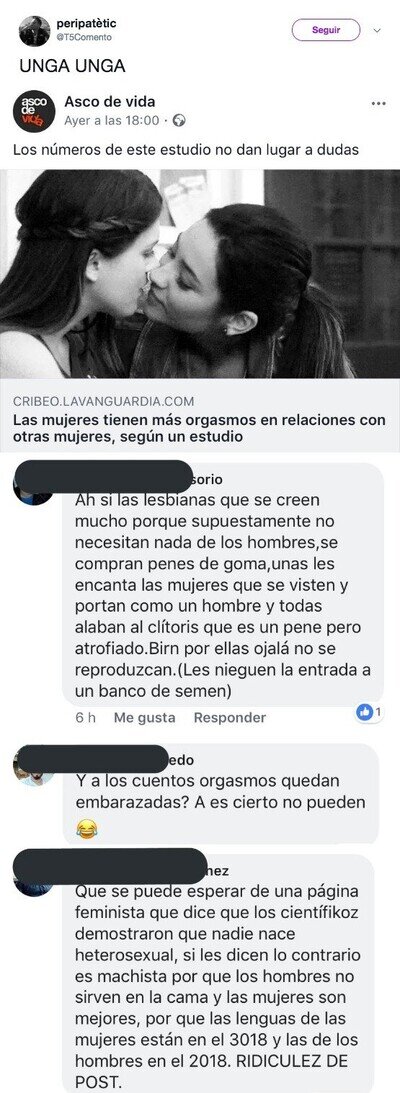Click the public globe privacy icon

point(179,121)
